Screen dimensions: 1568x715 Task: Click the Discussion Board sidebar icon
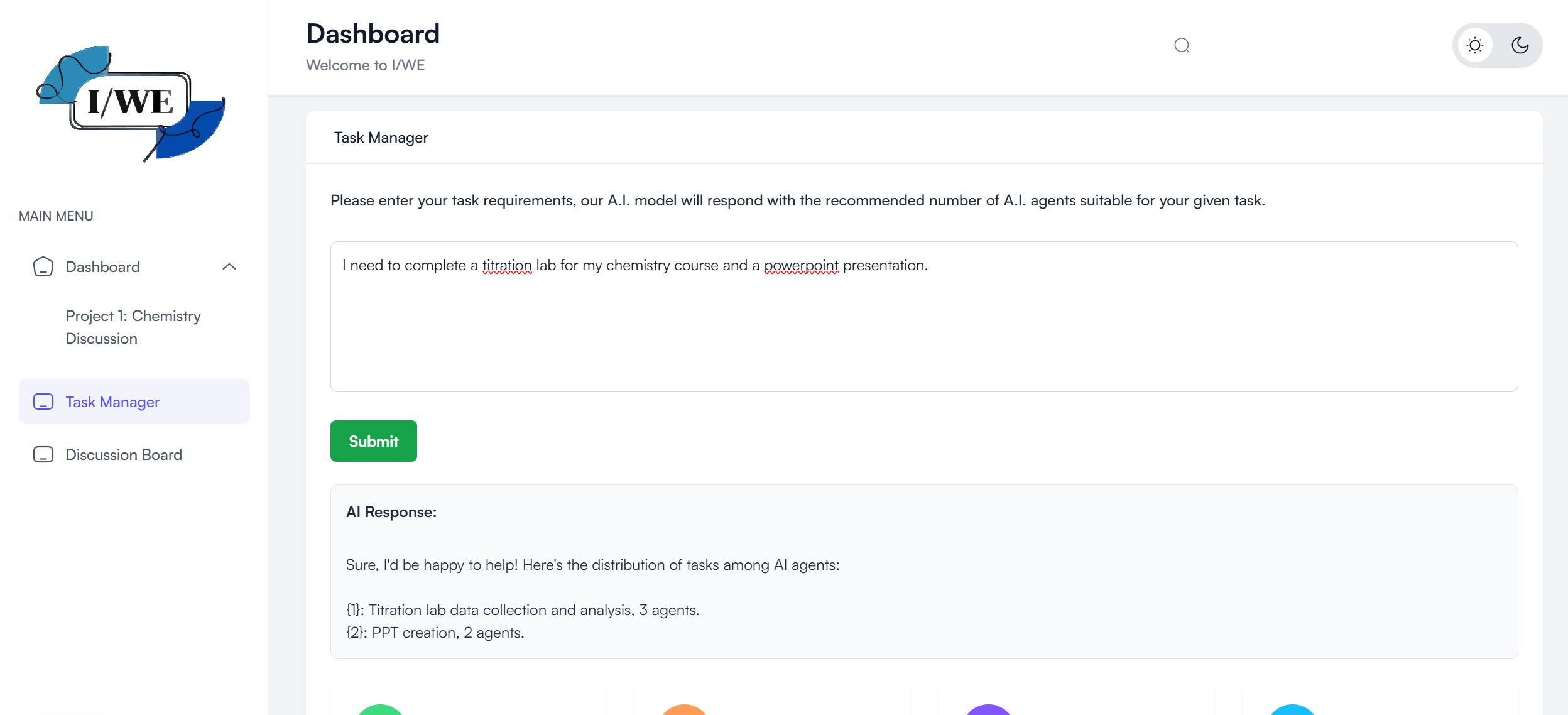(x=43, y=454)
